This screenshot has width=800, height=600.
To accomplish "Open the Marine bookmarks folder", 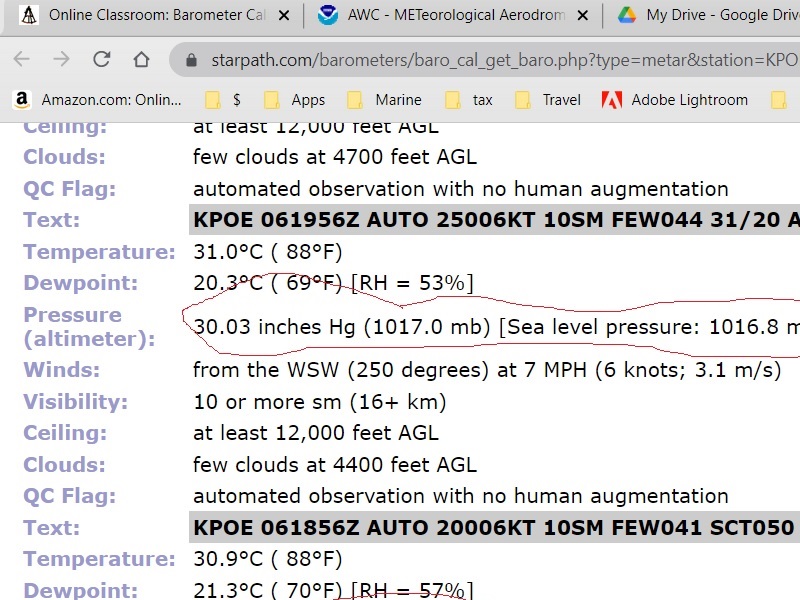I will tap(384, 99).
